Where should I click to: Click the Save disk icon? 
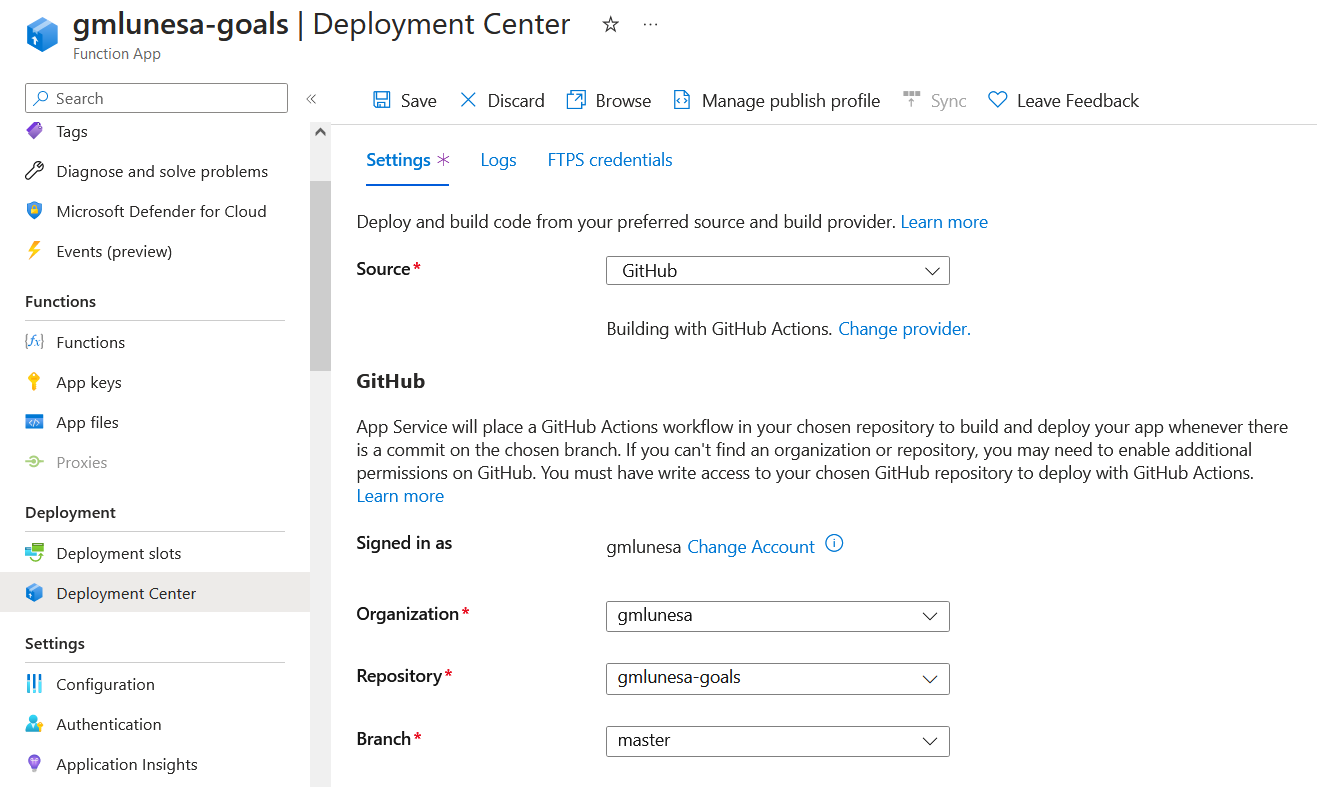pyautogui.click(x=382, y=100)
